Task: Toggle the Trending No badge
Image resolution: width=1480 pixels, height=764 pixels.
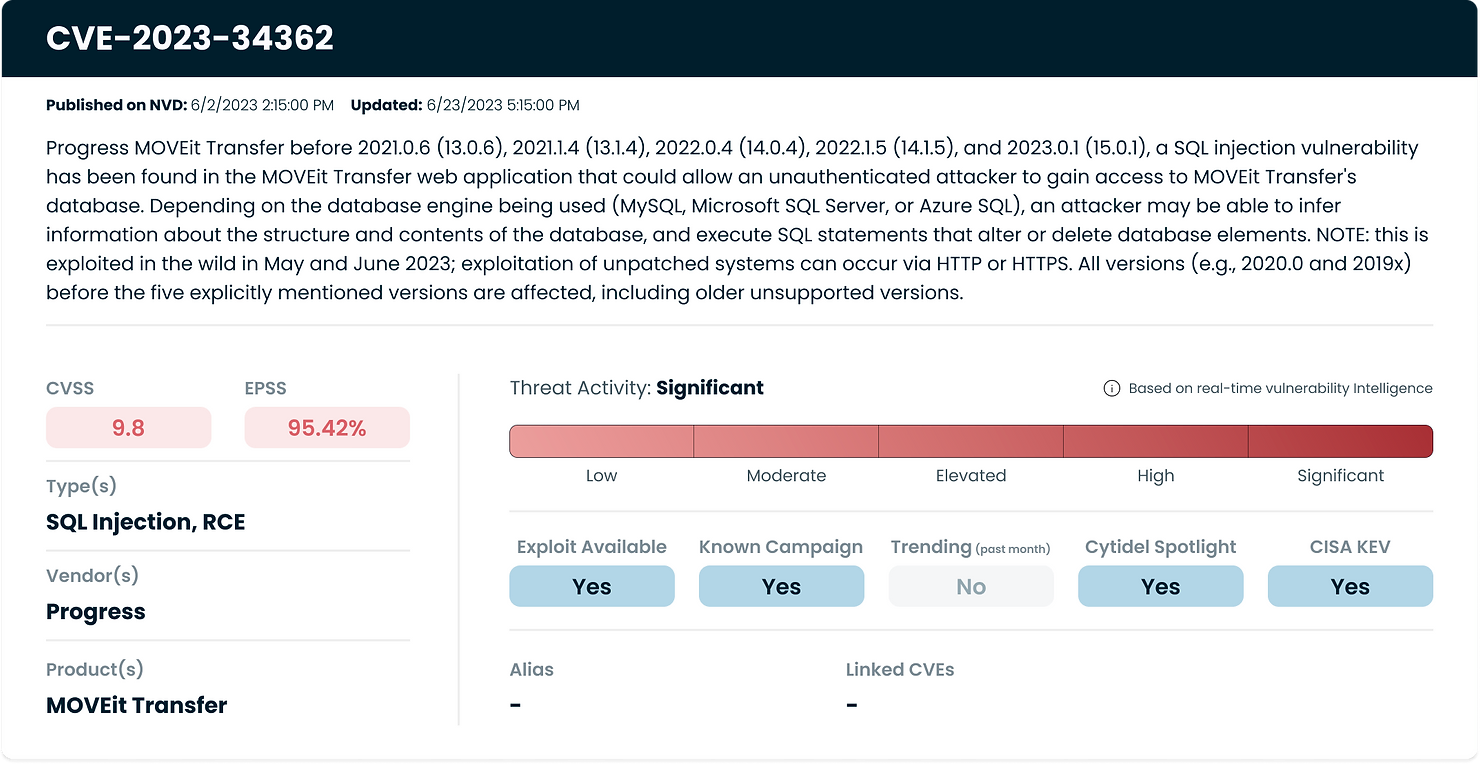Action: point(971,586)
